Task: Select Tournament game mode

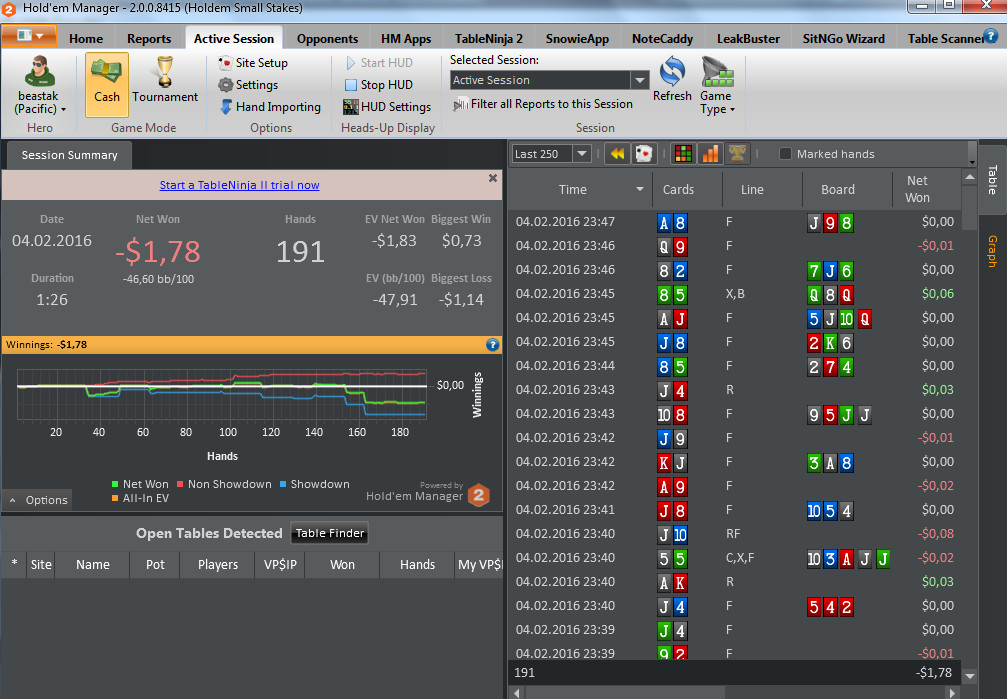Action: coord(165,80)
